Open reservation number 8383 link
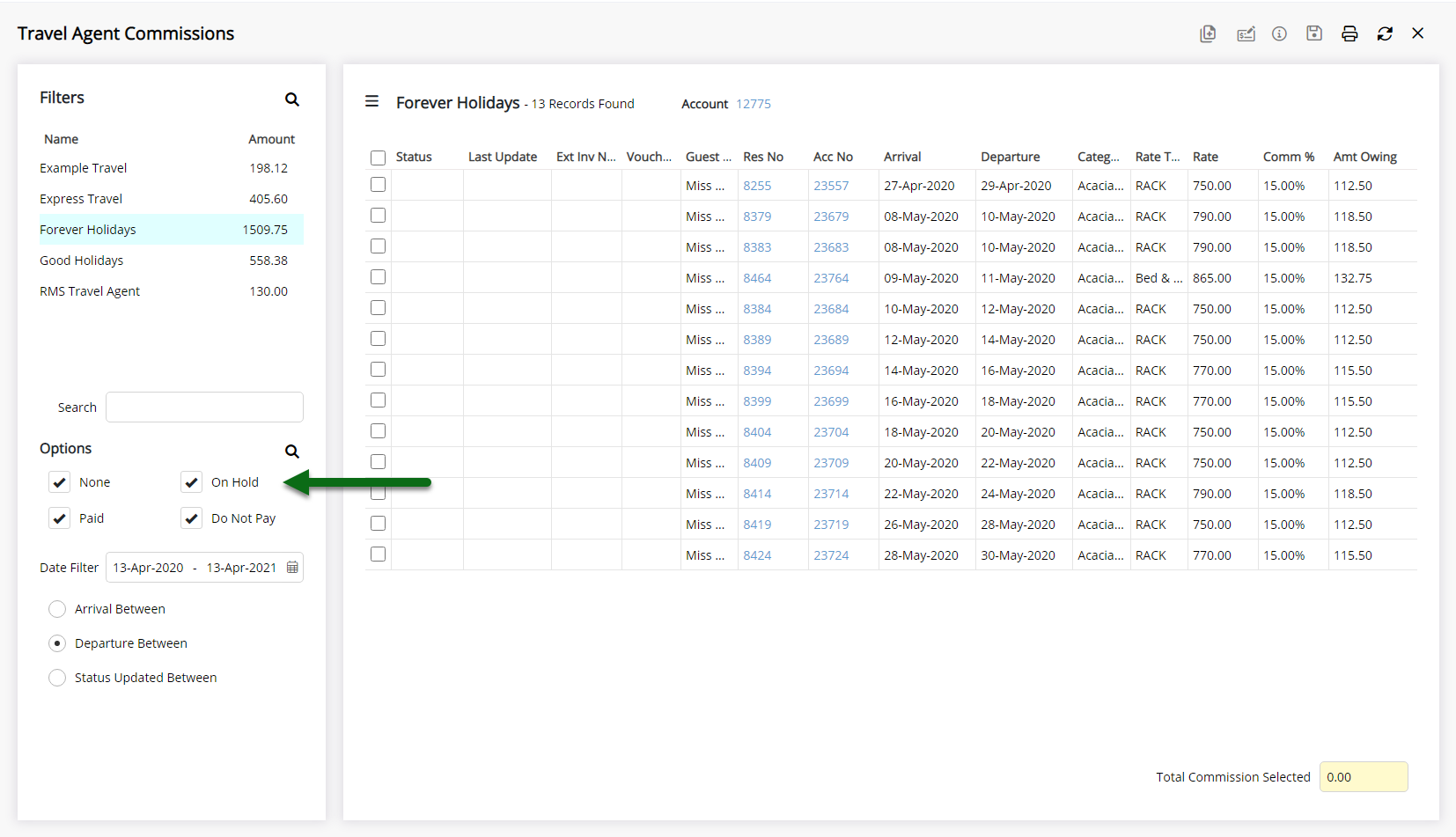This screenshot has width=1456, height=837. point(757,247)
